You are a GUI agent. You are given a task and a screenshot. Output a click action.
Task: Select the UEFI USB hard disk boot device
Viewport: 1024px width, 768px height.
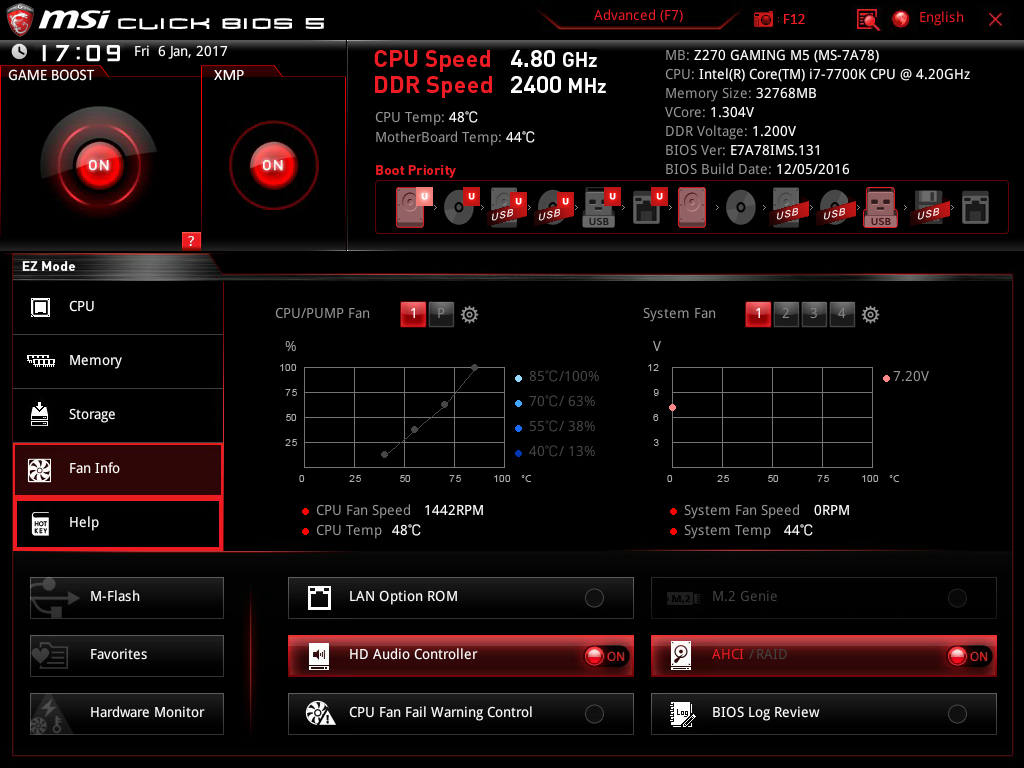507,208
